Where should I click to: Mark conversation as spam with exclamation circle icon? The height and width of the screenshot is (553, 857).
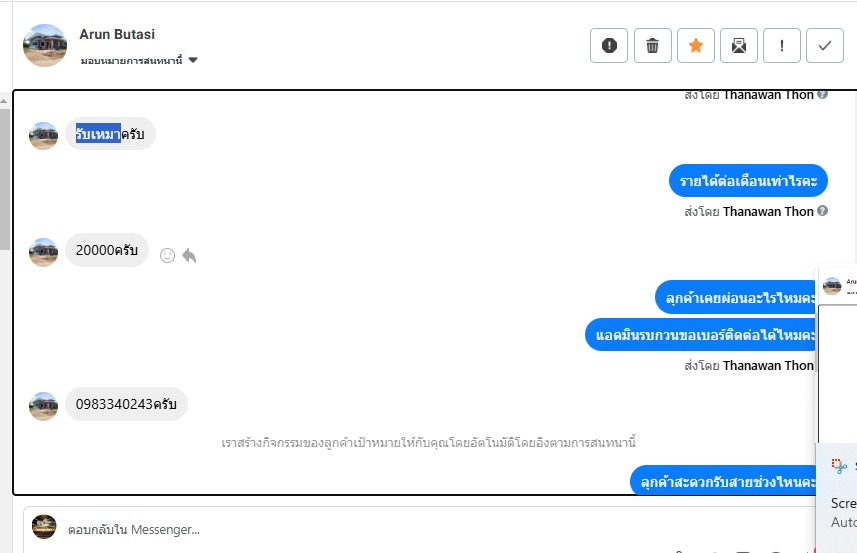tap(609, 45)
